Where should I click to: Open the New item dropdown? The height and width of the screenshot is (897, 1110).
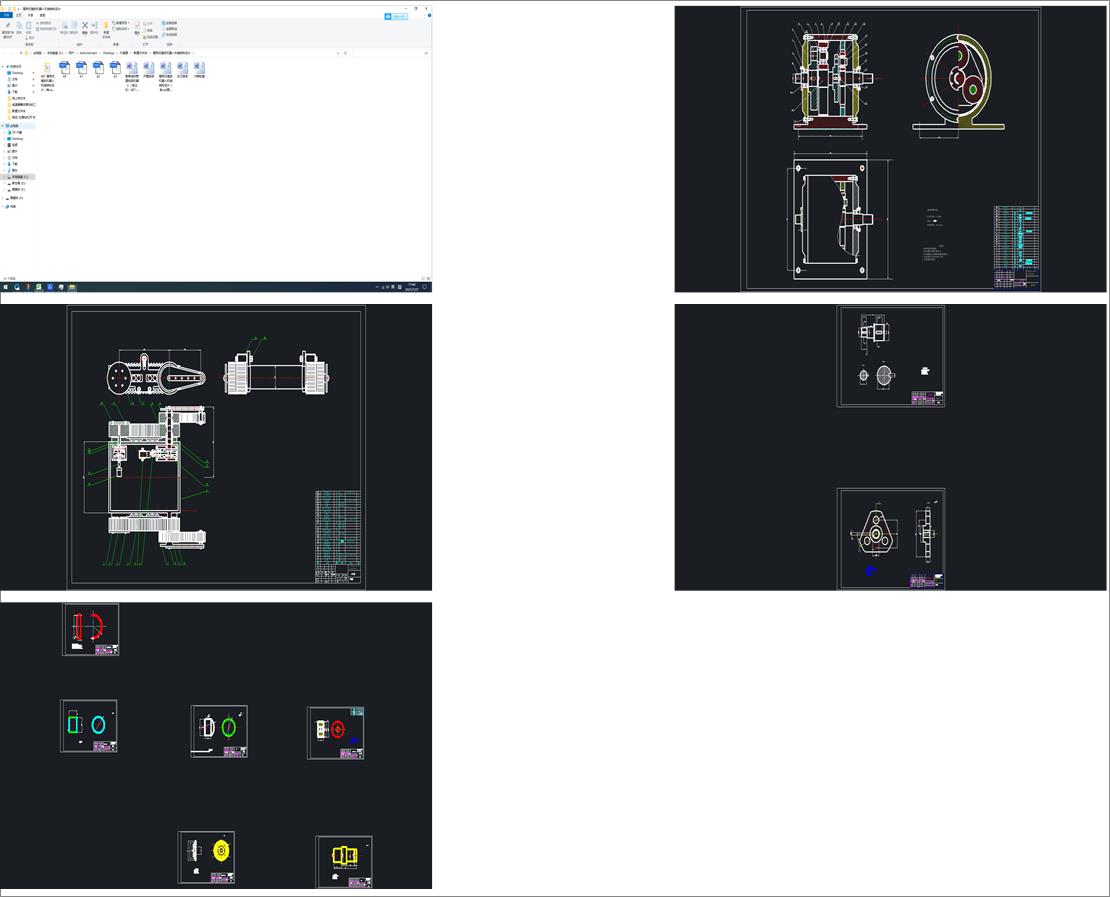pyautogui.click(x=121, y=23)
